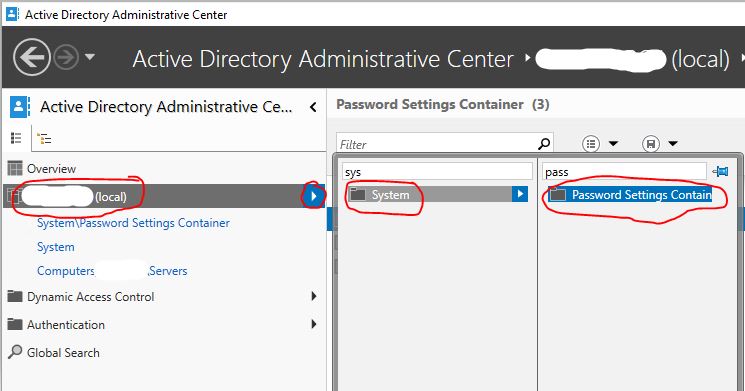Click the 'pass' search field in flyout
745x391 pixels.
[624, 172]
